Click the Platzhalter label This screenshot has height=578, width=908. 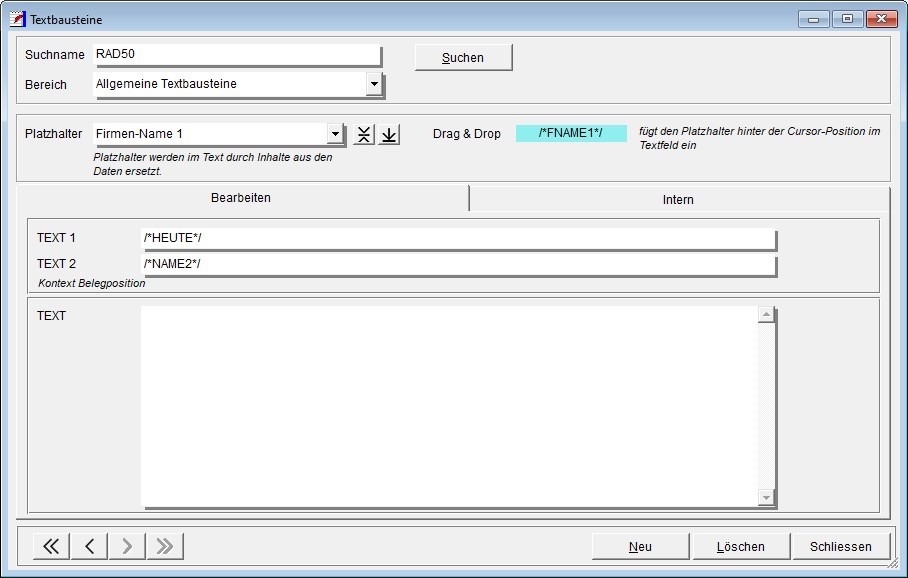point(53,134)
